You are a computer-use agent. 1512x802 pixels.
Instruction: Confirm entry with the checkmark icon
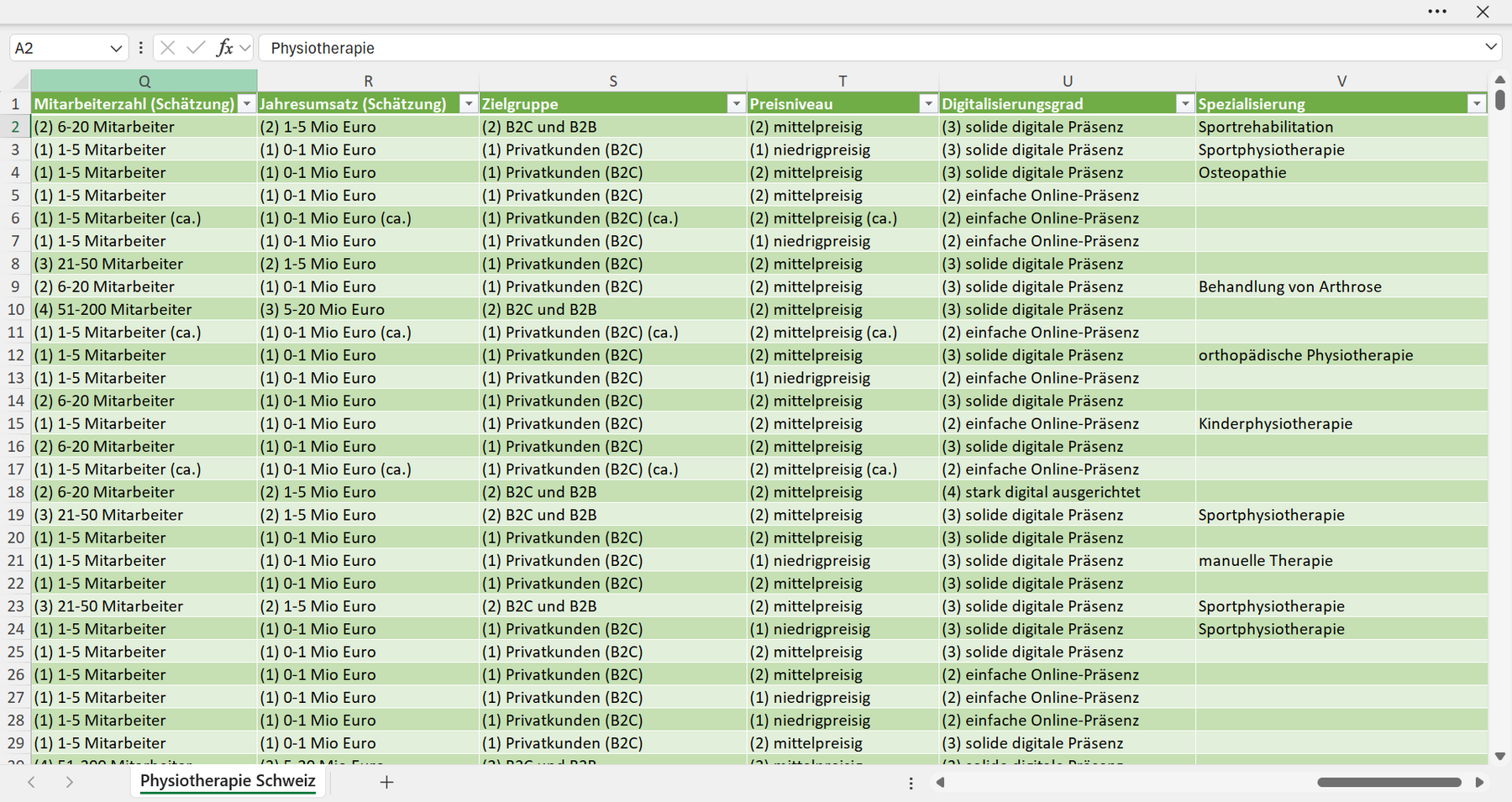[x=196, y=48]
